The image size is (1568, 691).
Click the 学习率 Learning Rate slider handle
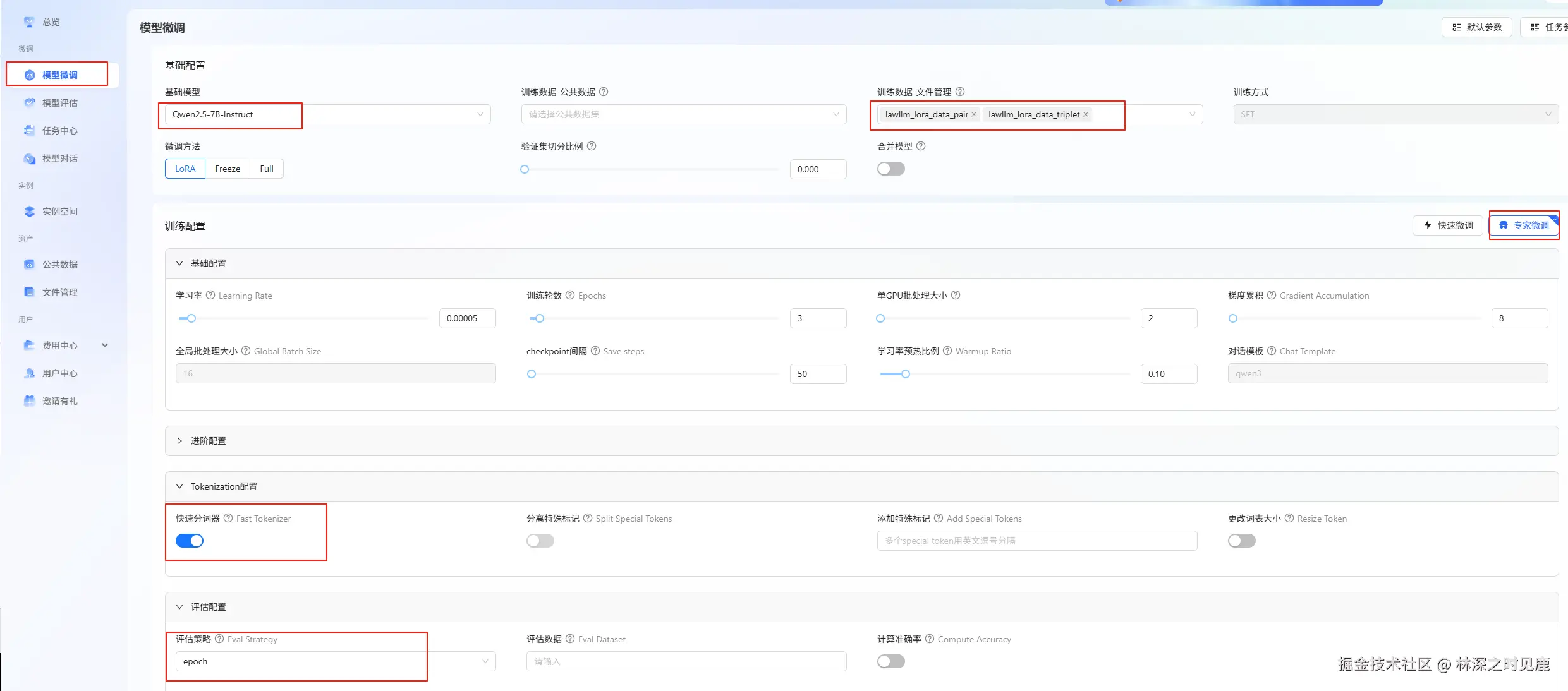191,318
